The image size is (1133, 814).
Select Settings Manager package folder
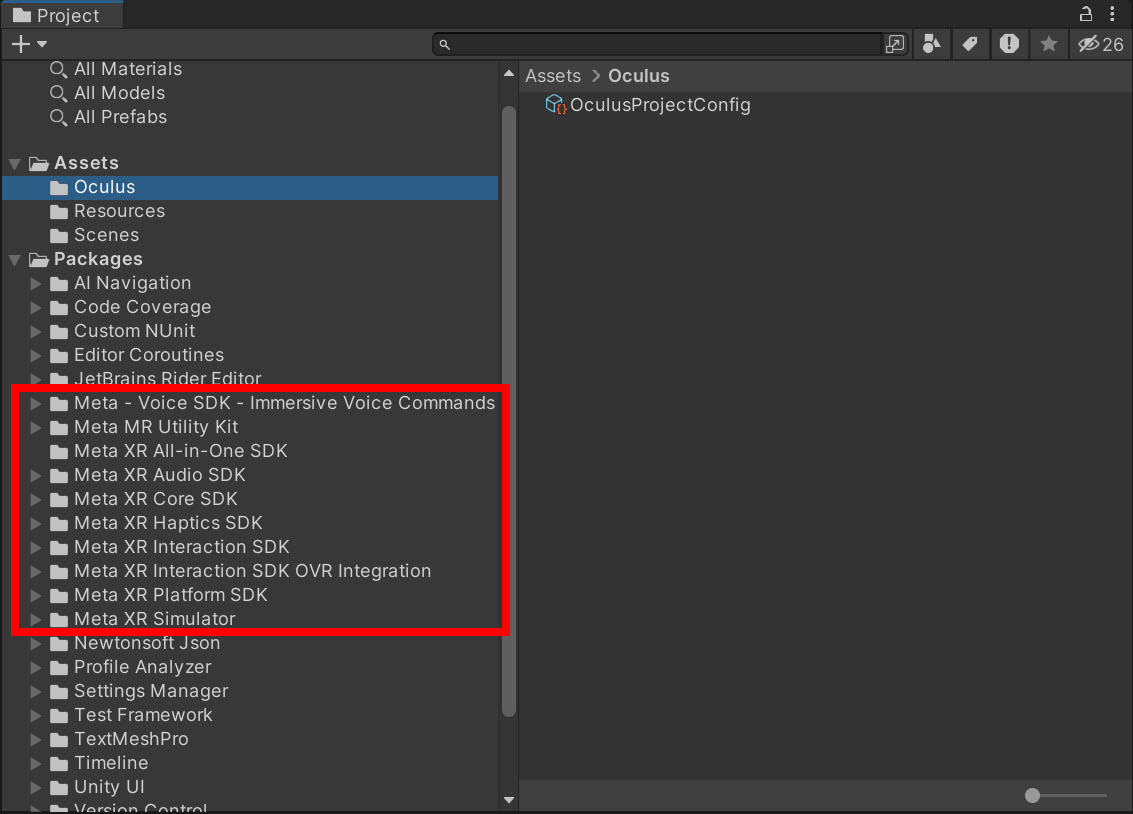pos(151,690)
